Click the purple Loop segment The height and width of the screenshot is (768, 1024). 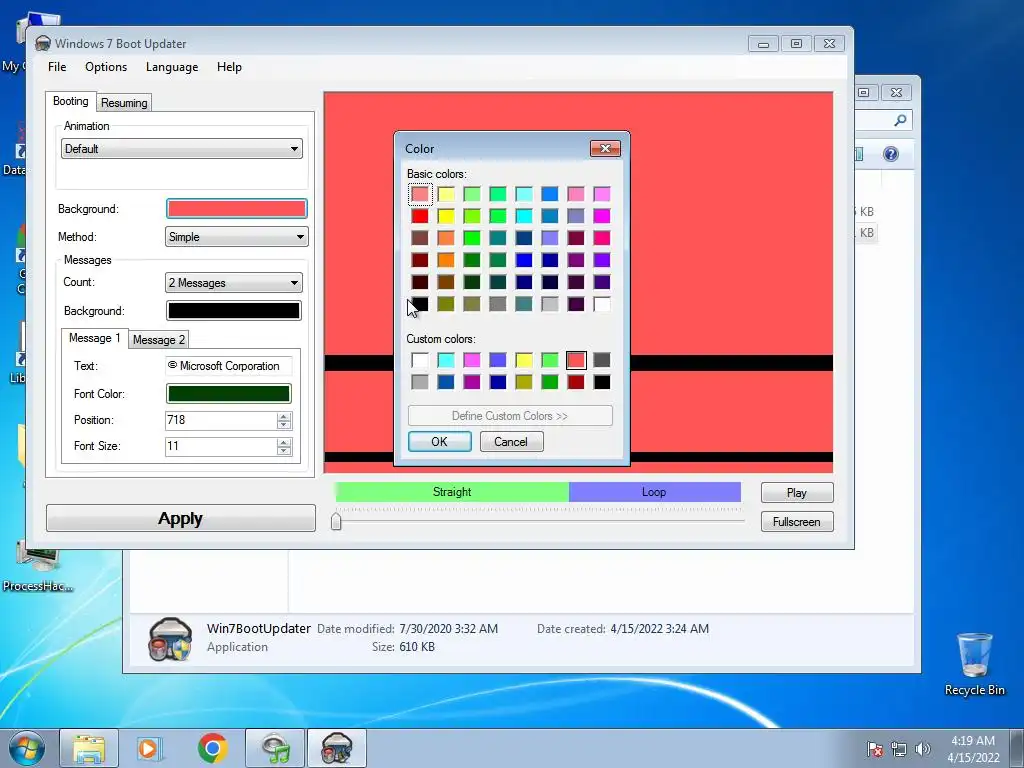point(654,492)
